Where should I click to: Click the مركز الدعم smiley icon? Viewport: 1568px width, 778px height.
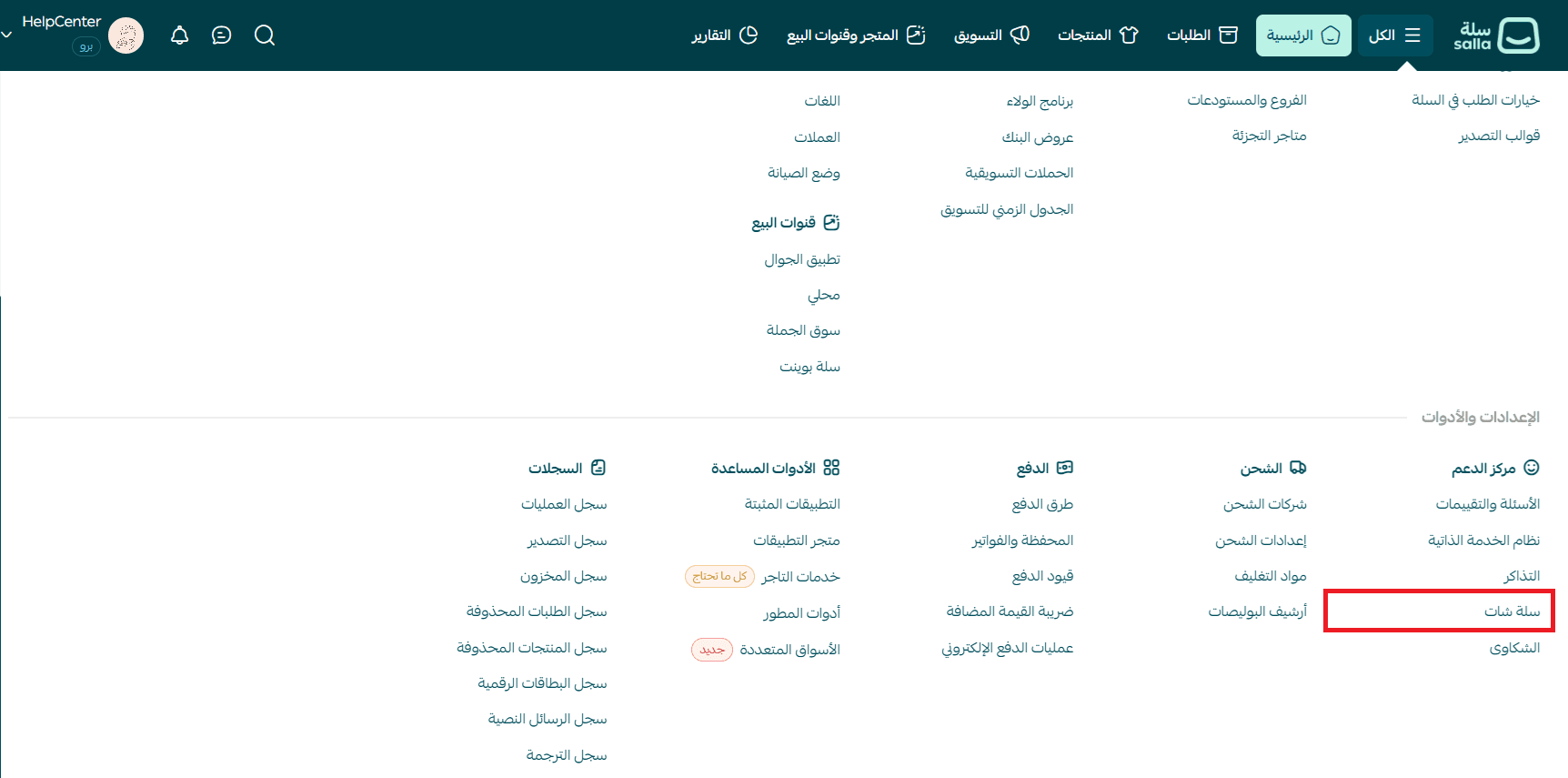tap(1532, 468)
